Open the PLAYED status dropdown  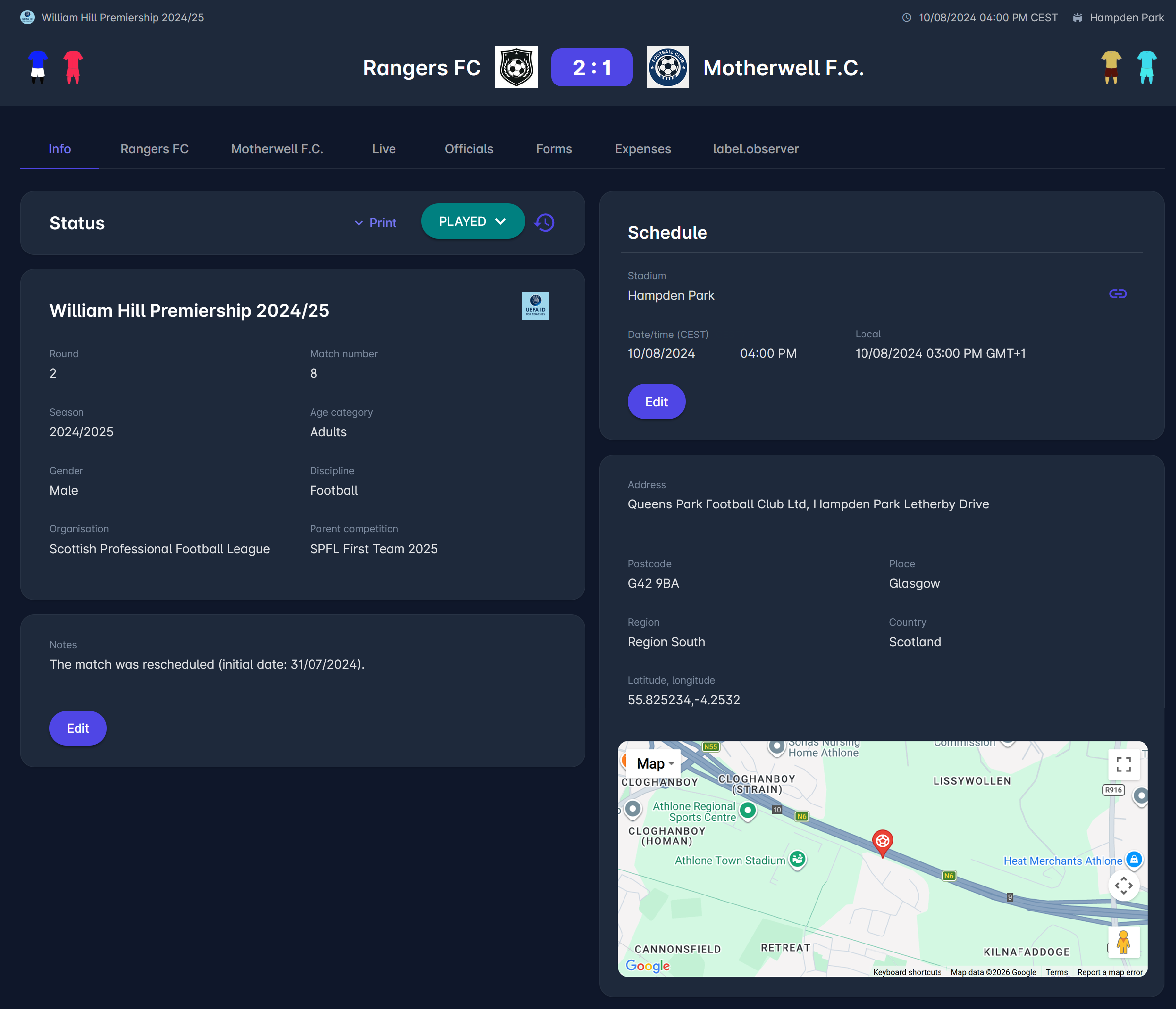(472, 221)
